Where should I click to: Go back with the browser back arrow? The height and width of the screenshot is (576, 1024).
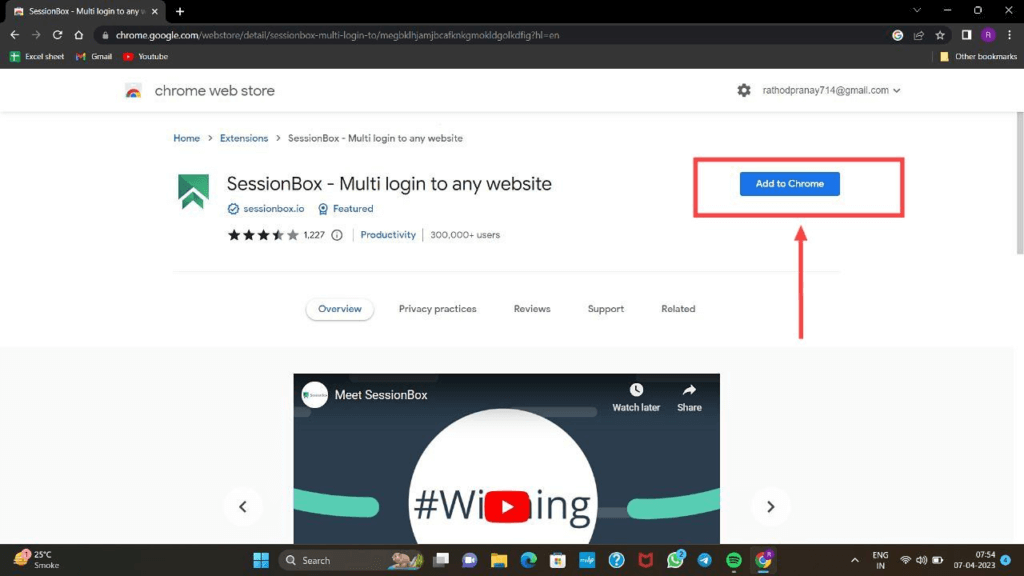14,35
